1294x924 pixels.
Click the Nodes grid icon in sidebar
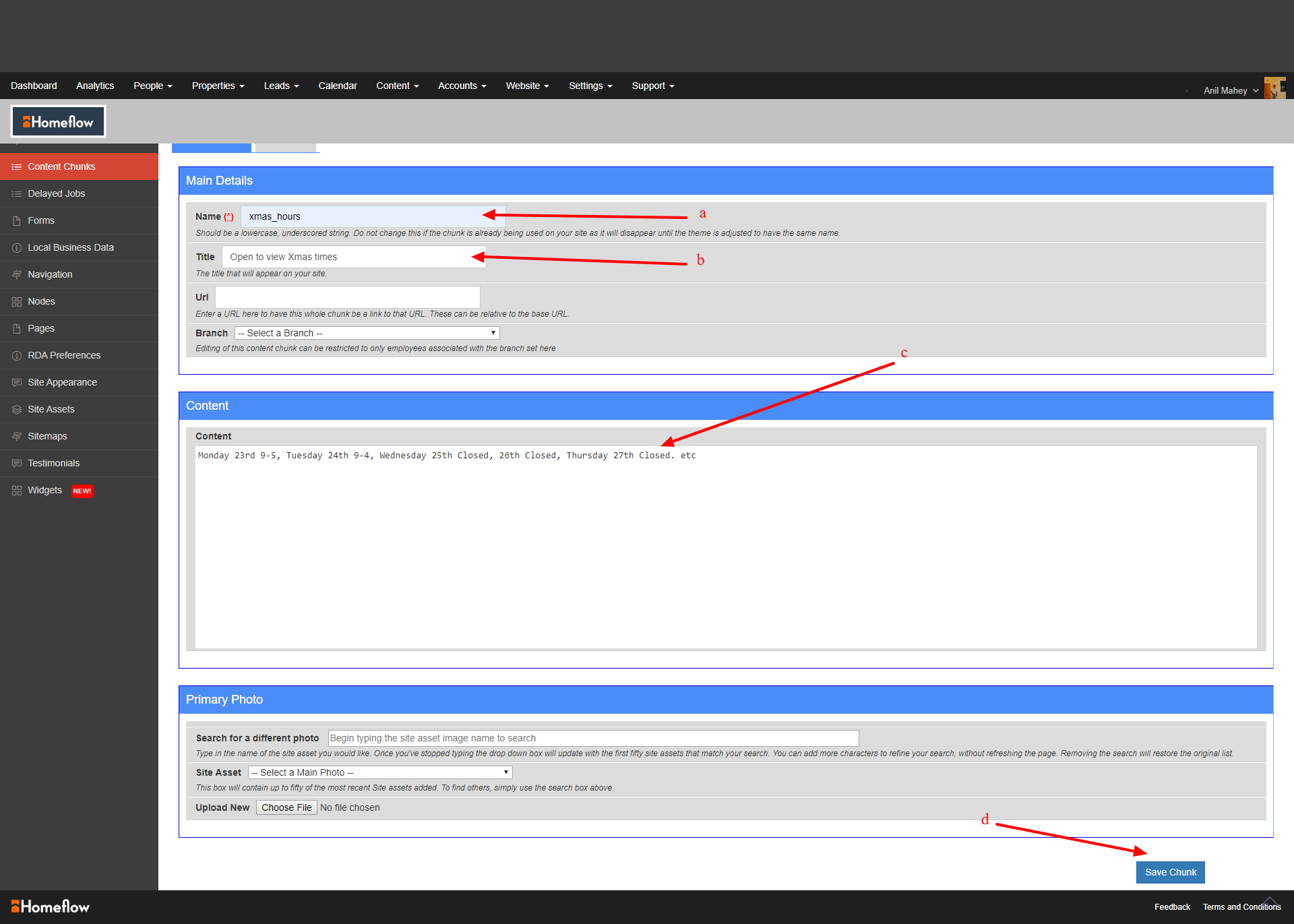coord(16,302)
